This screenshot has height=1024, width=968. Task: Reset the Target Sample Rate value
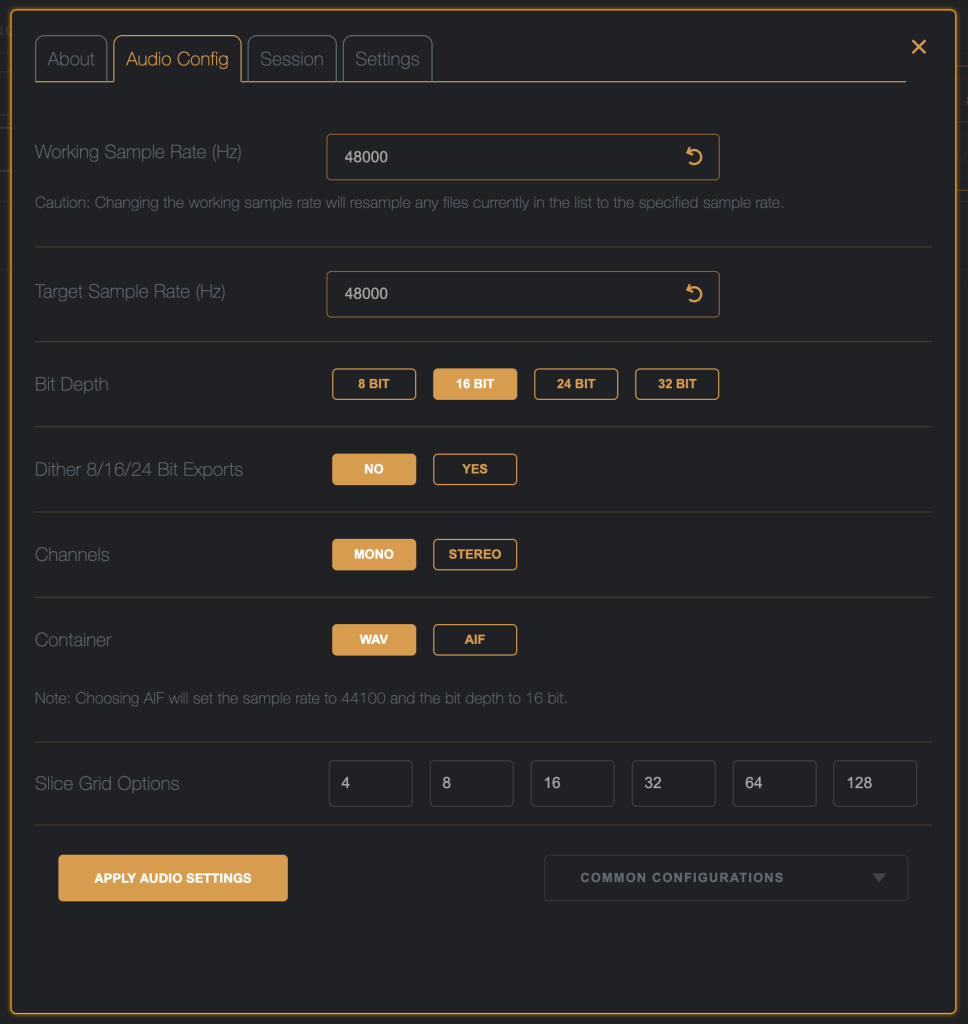pos(694,294)
